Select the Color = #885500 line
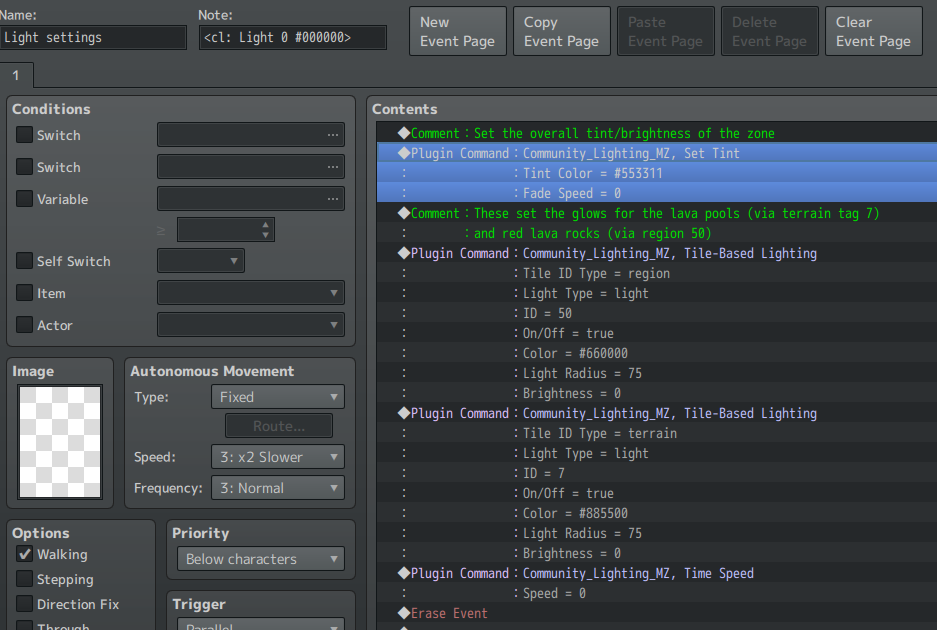 pos(657,513)
